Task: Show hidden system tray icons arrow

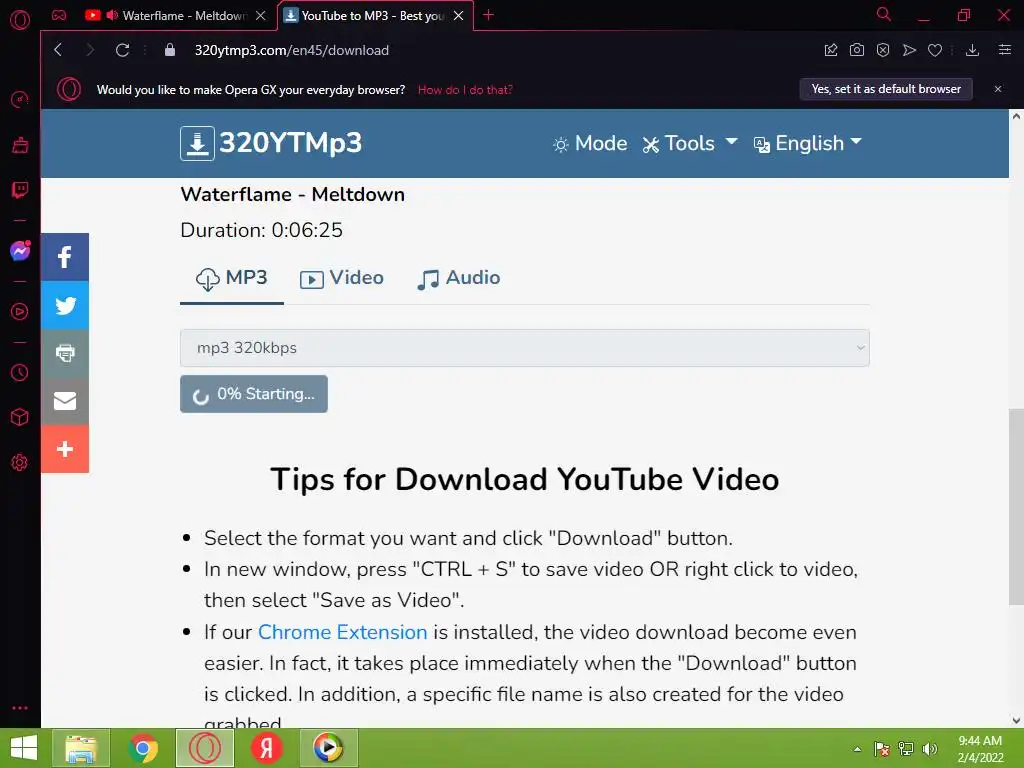Action: click(x=857, y=749)
